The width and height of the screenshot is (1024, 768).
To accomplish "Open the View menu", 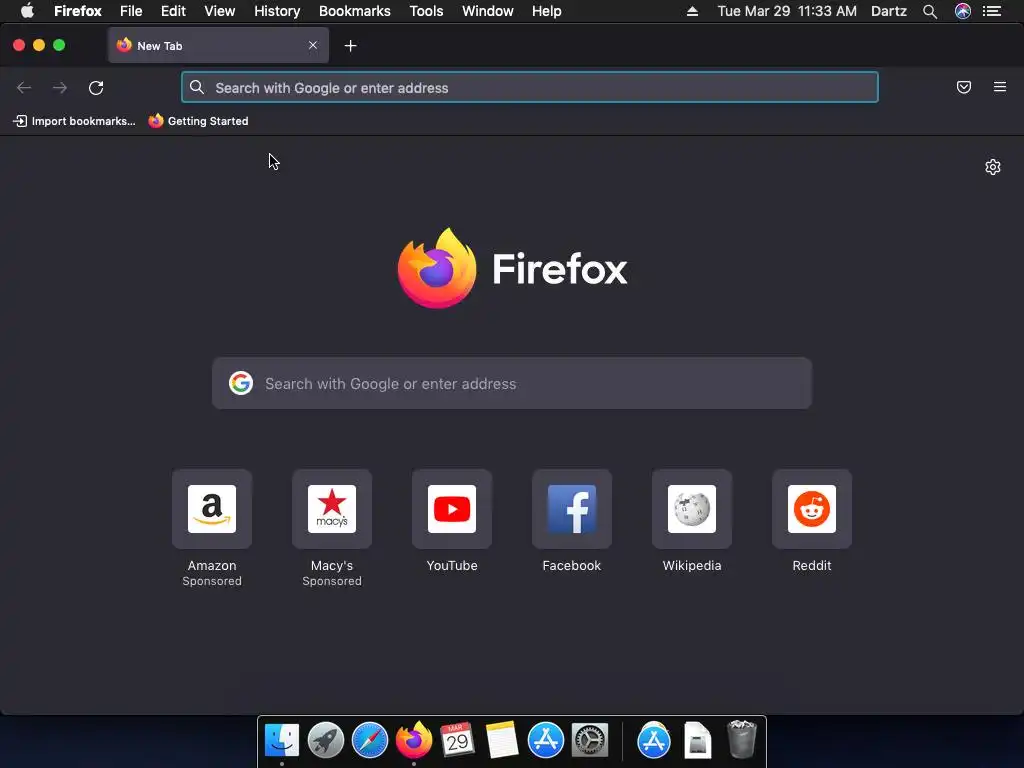I will (219, 11).
